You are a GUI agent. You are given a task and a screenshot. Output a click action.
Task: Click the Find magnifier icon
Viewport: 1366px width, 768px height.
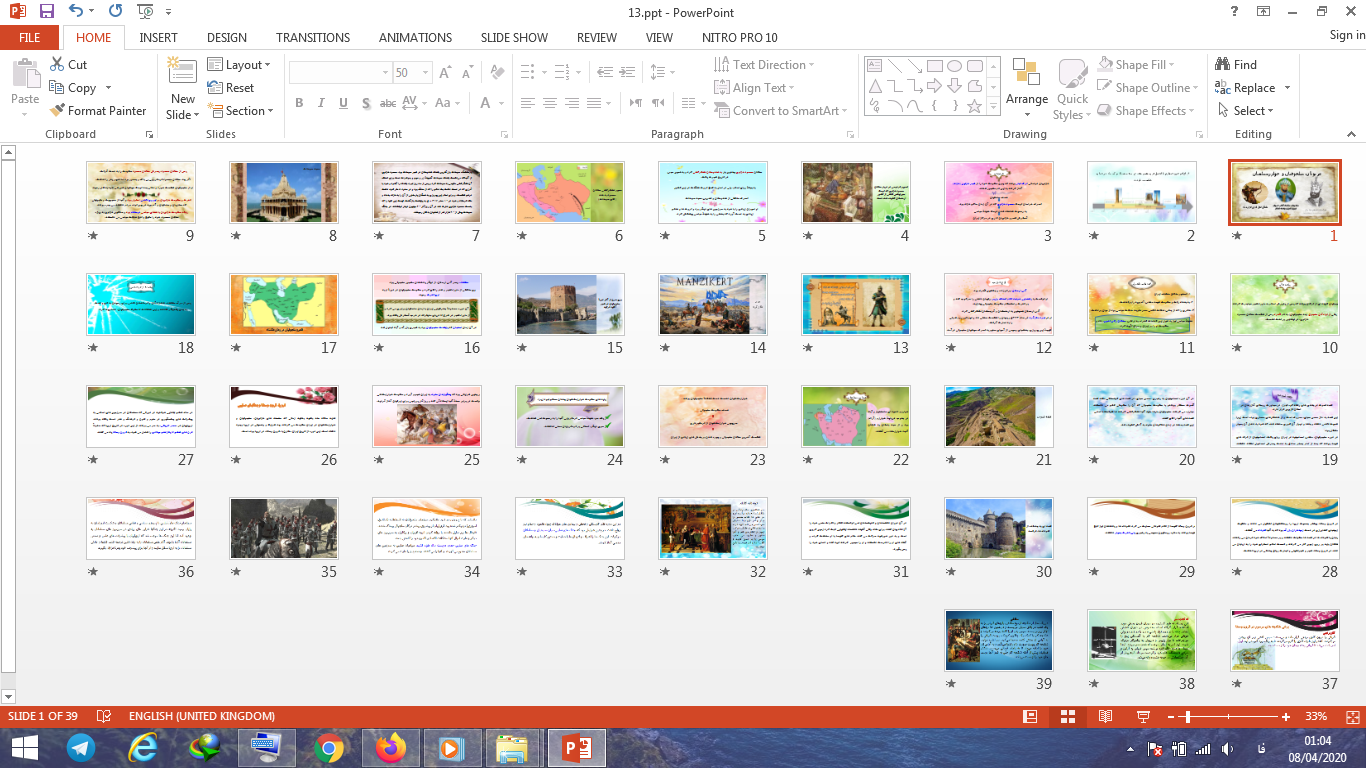[1222, 65]
